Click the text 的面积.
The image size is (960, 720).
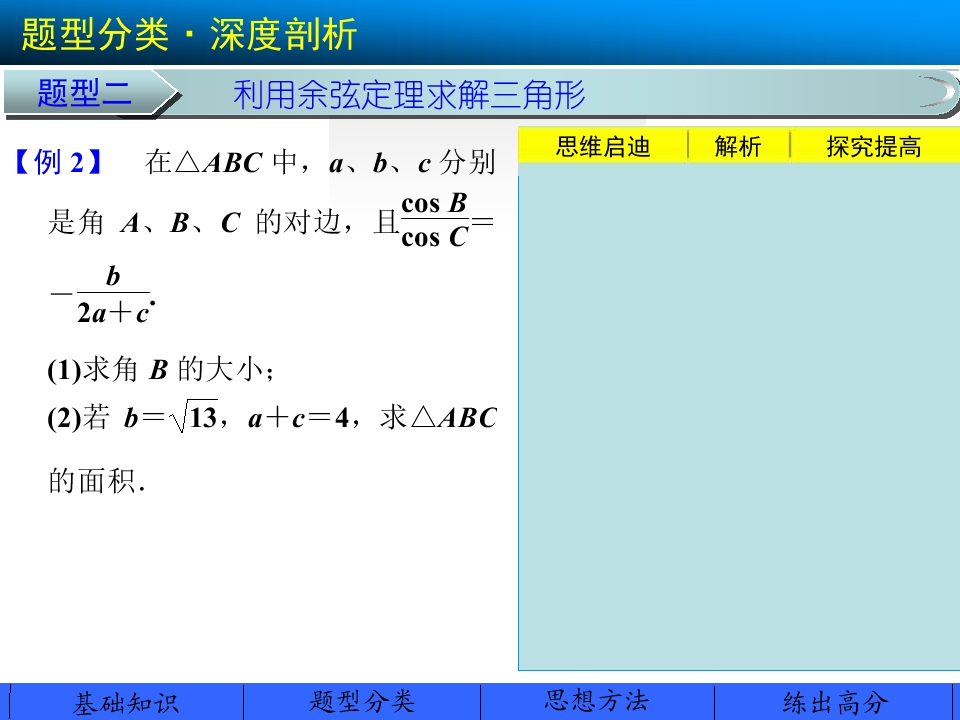point(97,481)
